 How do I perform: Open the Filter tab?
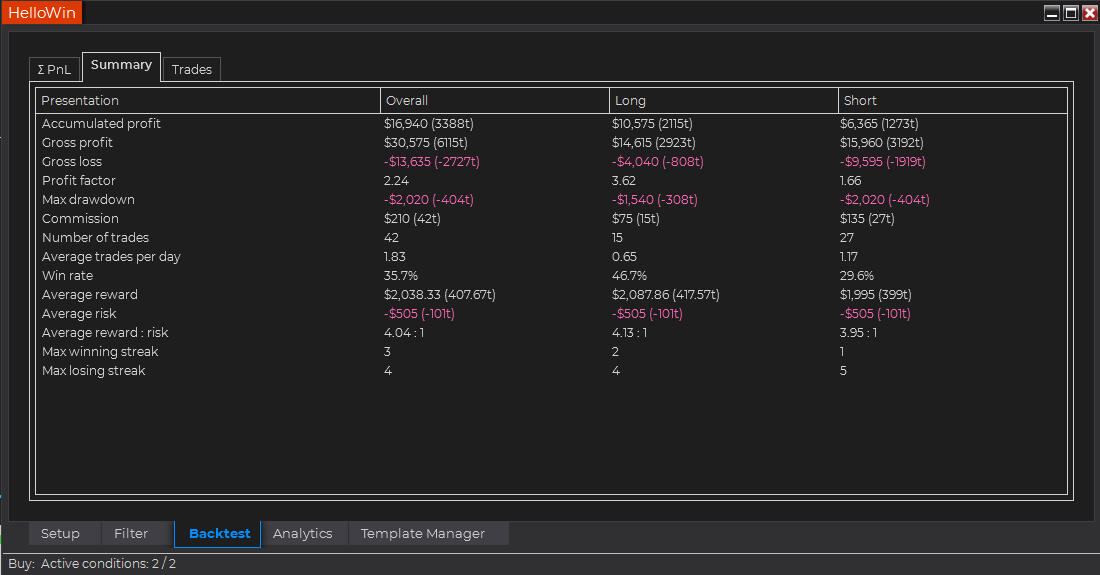(131, 533)
